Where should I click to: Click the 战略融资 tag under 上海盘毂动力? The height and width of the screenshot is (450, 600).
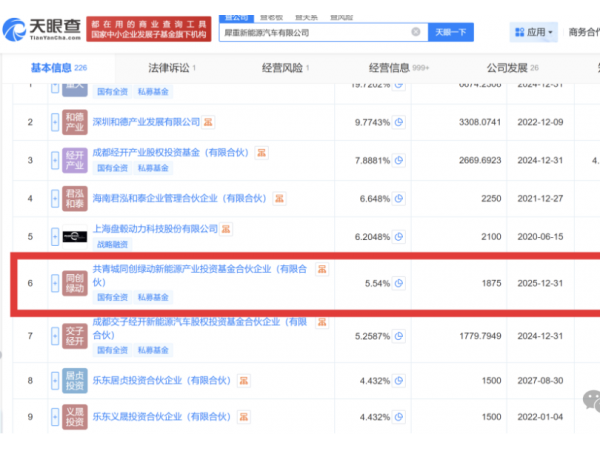coord(111,244)
